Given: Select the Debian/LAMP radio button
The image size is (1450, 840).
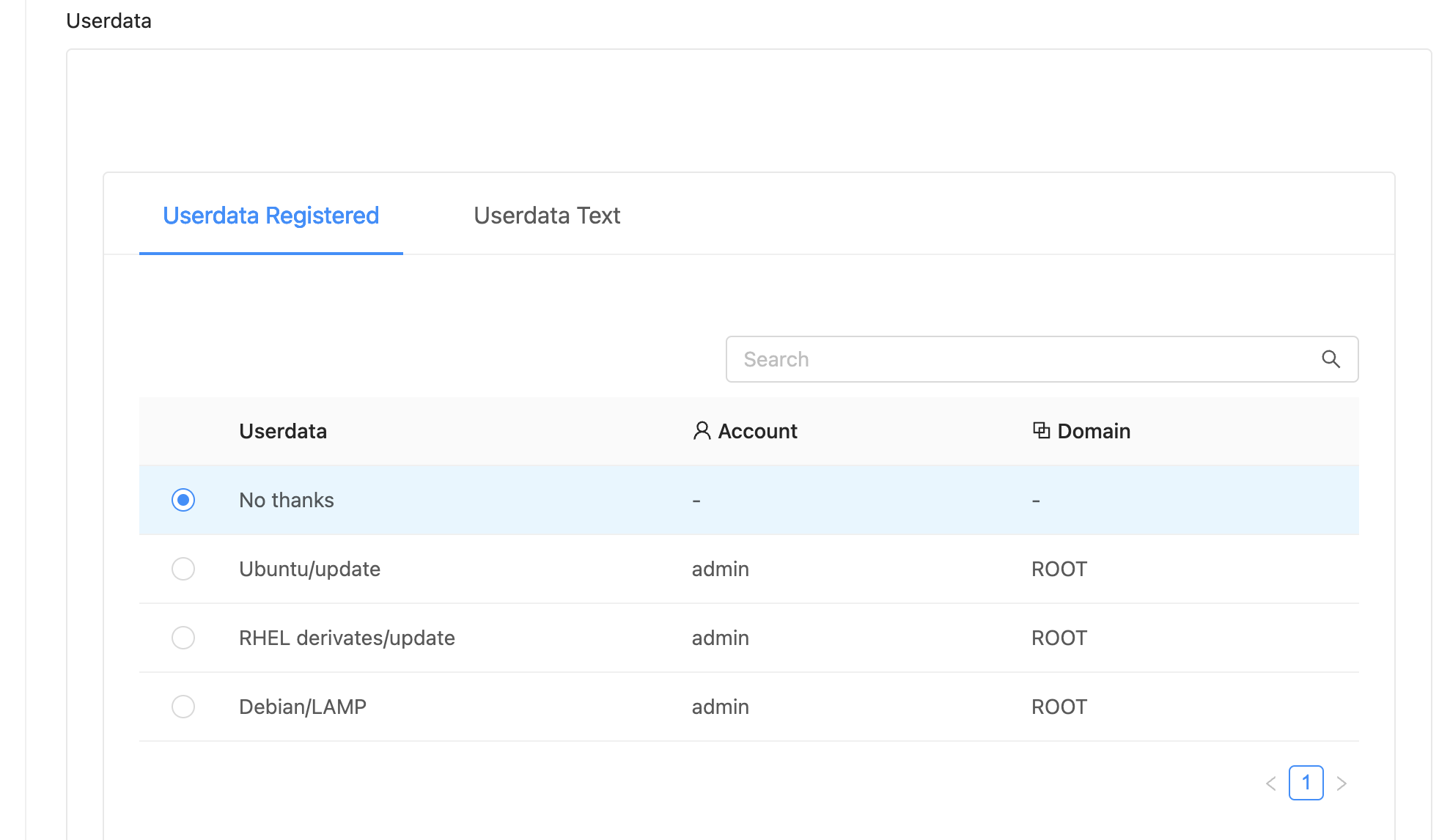Looking at the screenshot, I should coord(183,707).
